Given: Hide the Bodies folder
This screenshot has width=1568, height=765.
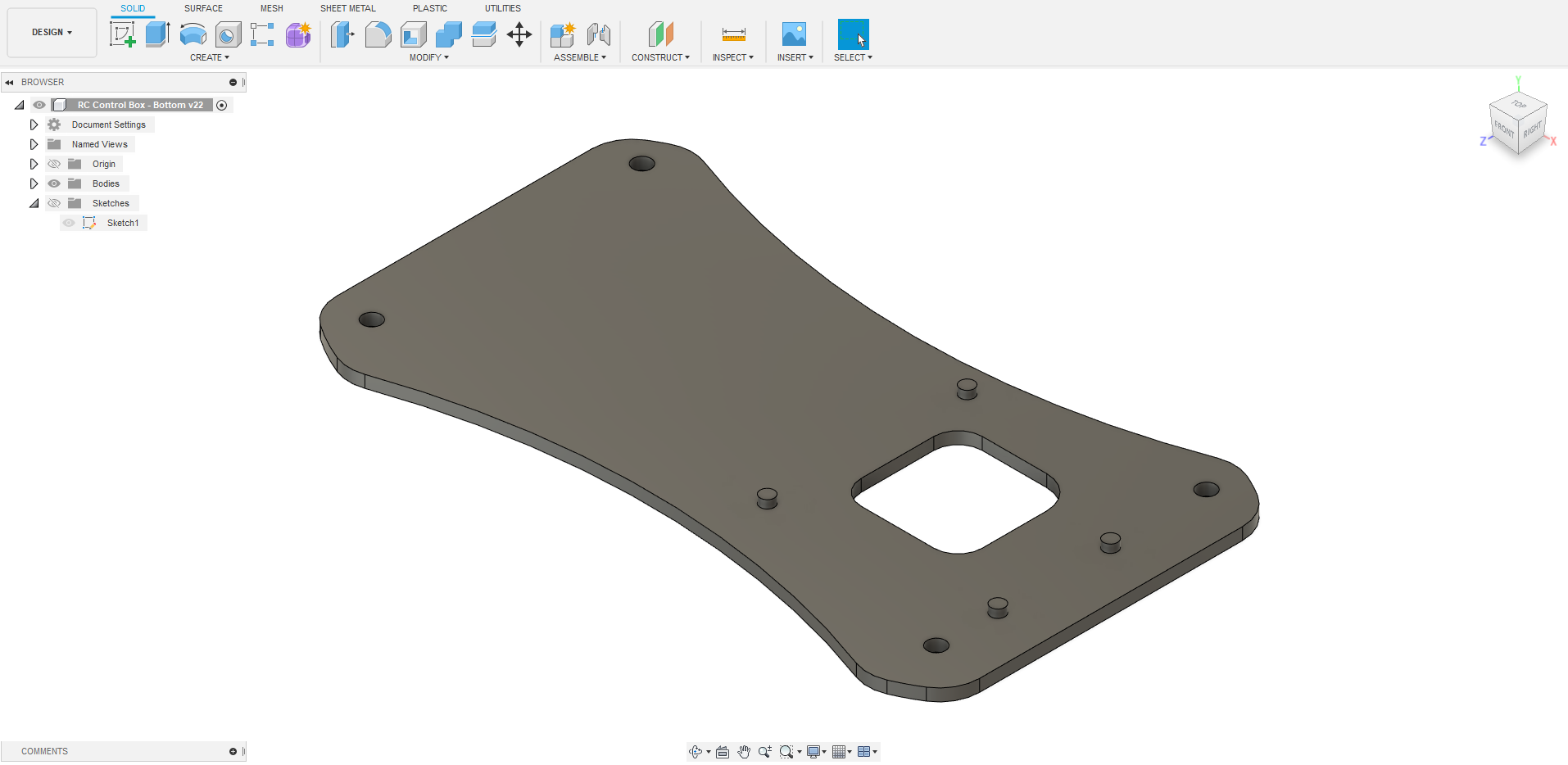Looking at the screenshot, I should (53, 183).
